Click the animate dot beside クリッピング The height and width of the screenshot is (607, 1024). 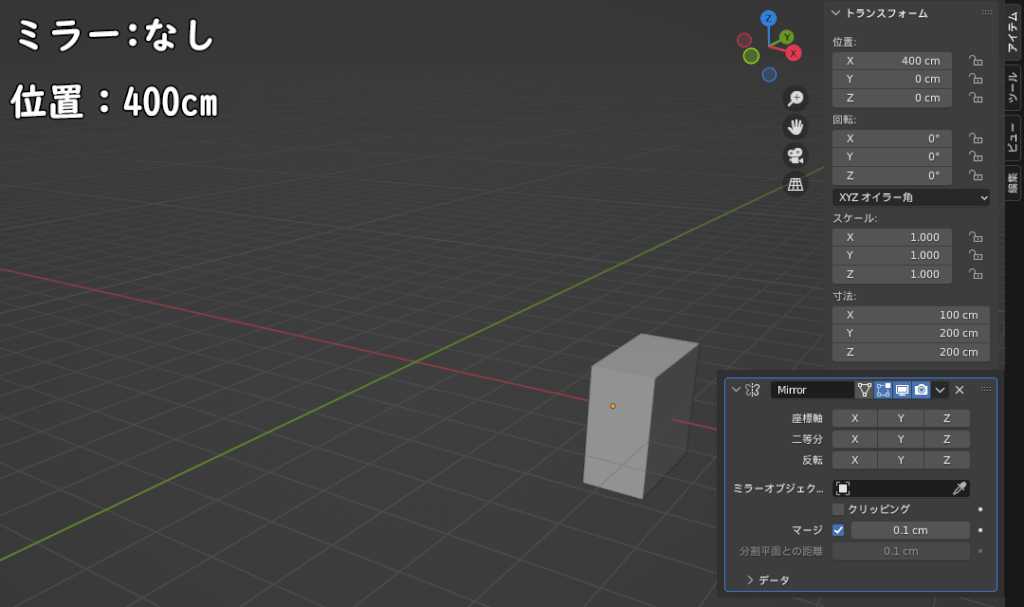[x=980, y=509]
